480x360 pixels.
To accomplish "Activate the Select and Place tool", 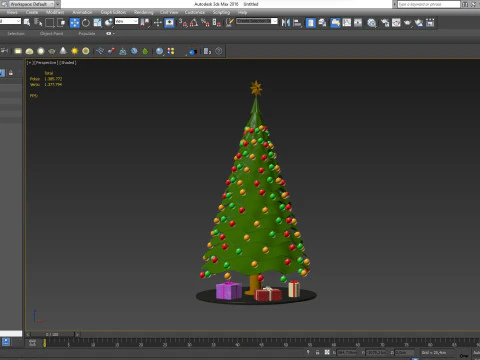I will [109, 22].
